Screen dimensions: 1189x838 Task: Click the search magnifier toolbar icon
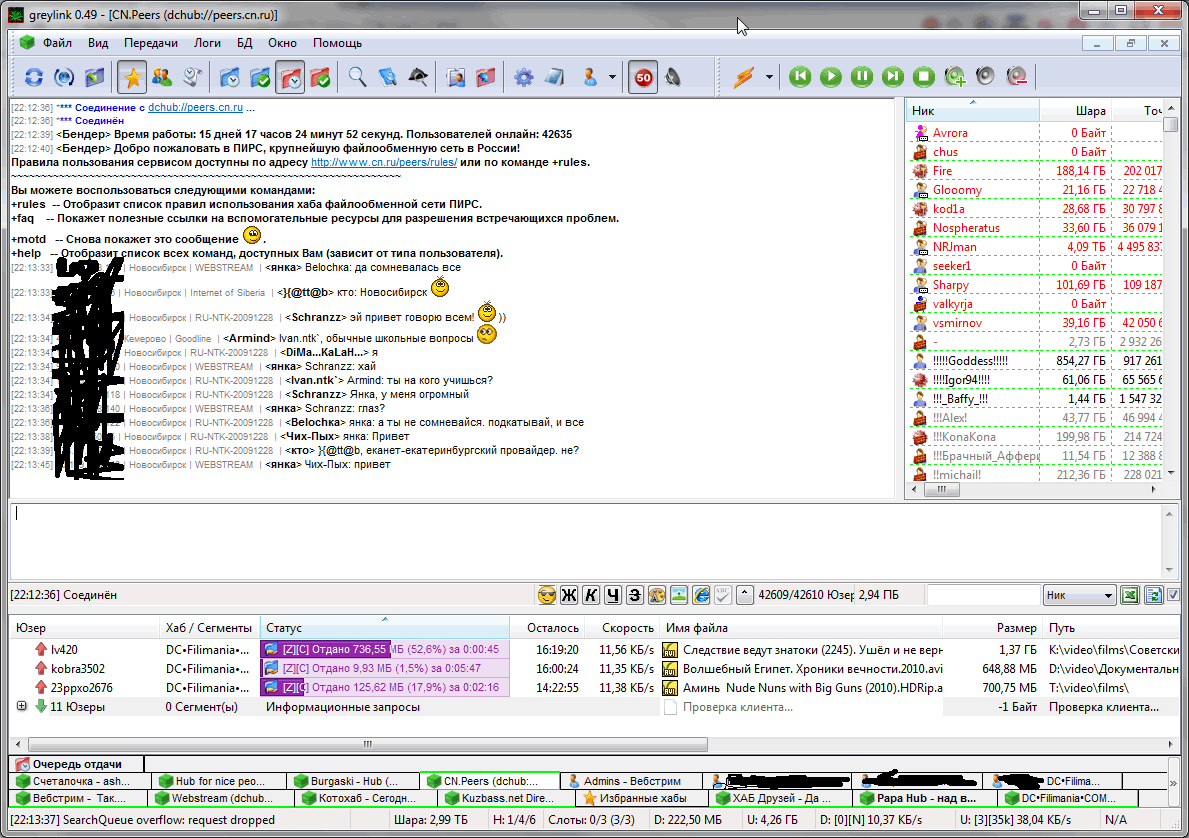tap(357, 77)
